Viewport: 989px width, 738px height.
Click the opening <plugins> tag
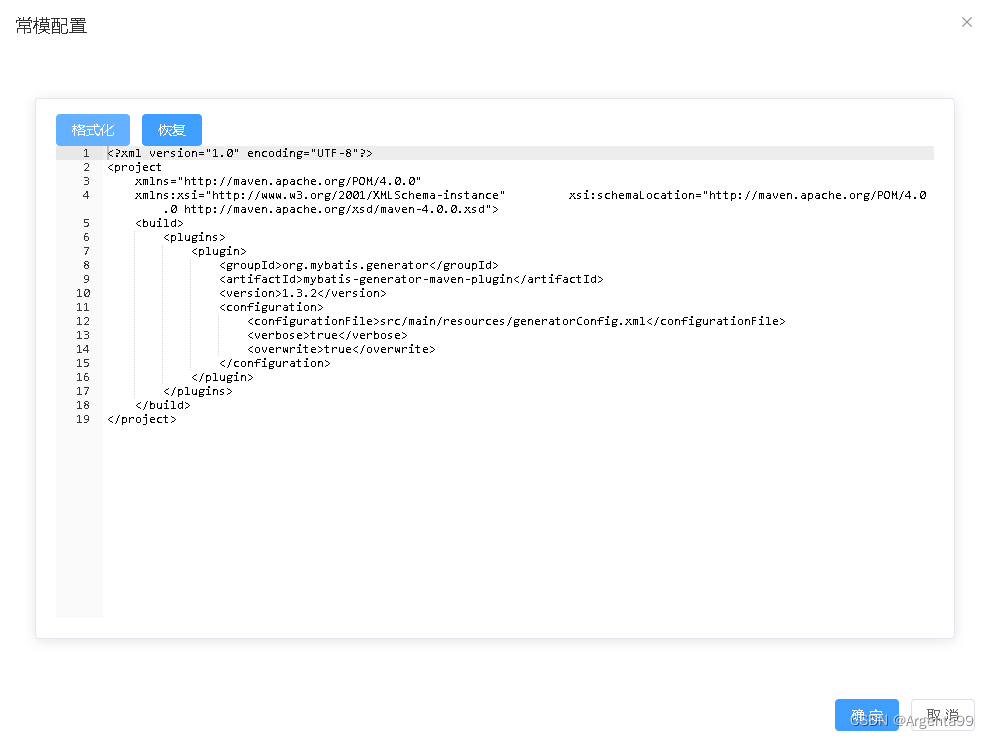coord(194,237)
